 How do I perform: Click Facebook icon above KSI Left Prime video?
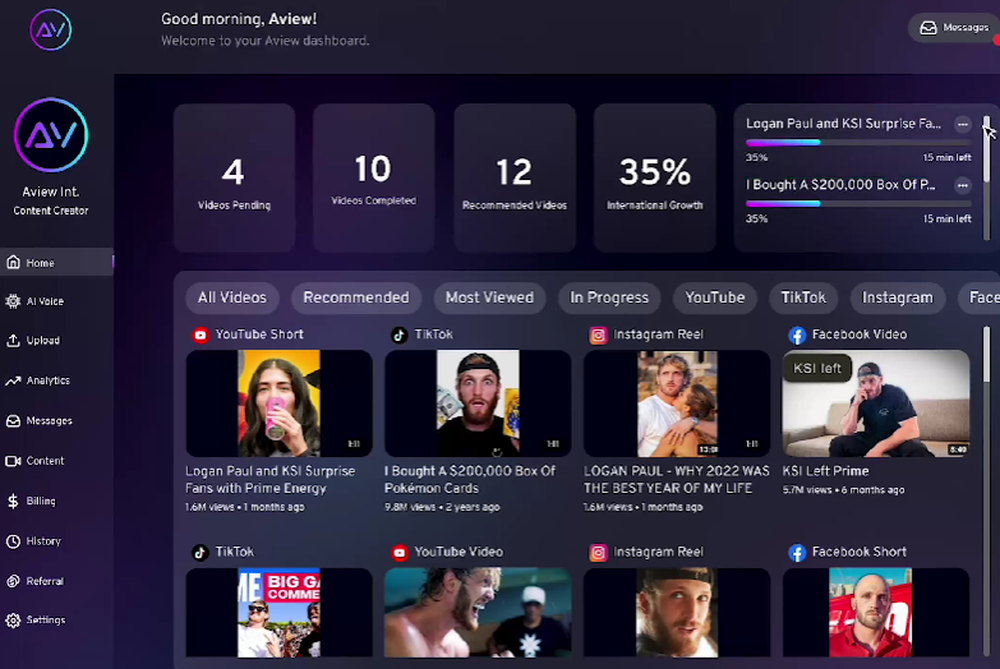797,335
